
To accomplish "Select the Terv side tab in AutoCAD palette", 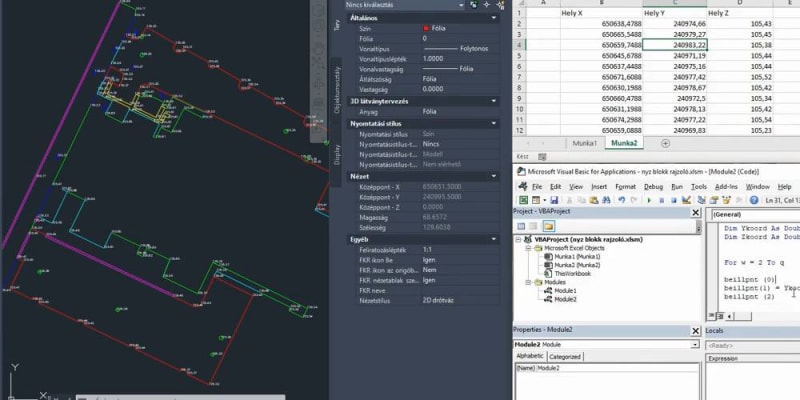I will click(x=336, y=26).
